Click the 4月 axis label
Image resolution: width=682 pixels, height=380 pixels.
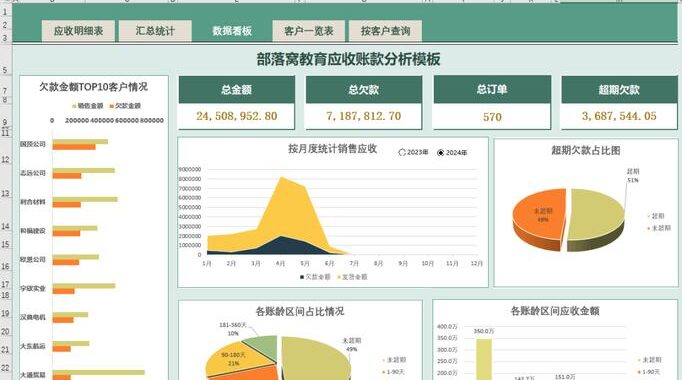[281, 263]
